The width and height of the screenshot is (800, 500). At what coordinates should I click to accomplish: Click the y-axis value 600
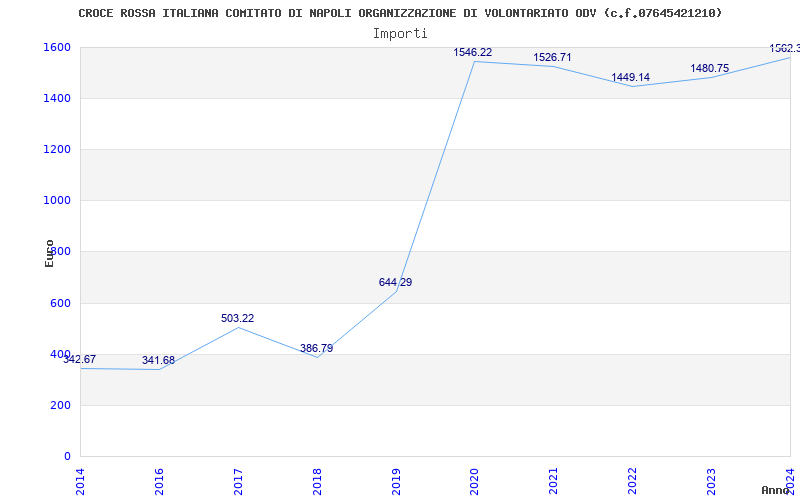coord(58,303)
